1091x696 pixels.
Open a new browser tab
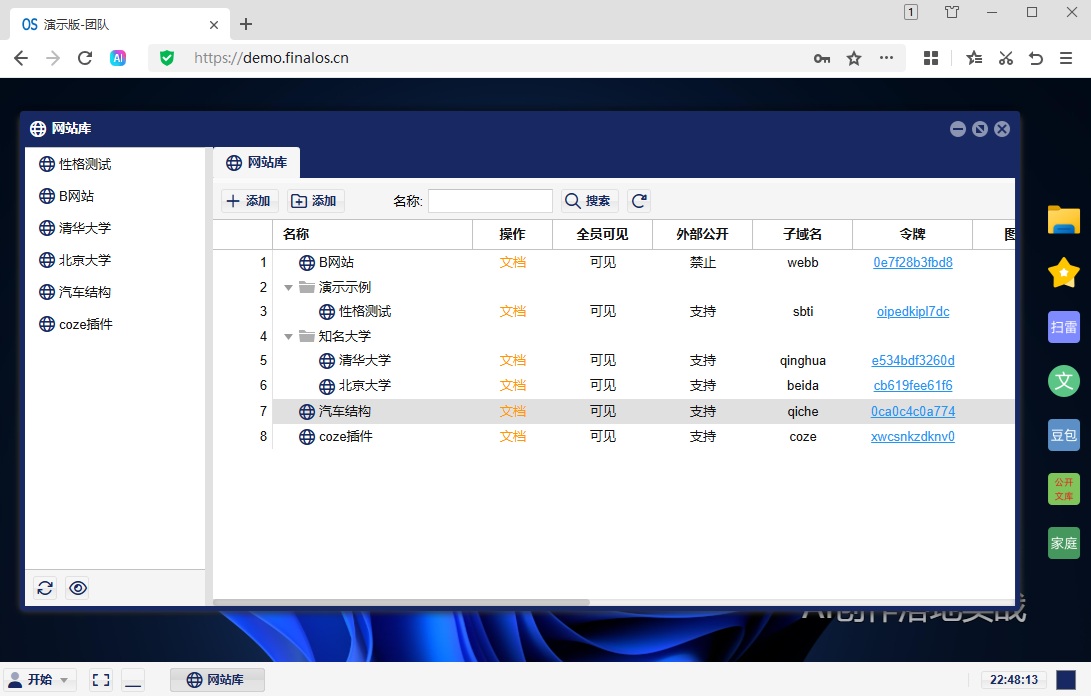click(246, 24)
